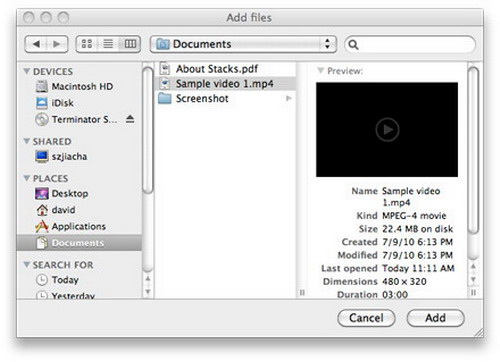The width and height of the screenshot is (500, 362).
Task: Click the Add button
Action: point(435,318)
